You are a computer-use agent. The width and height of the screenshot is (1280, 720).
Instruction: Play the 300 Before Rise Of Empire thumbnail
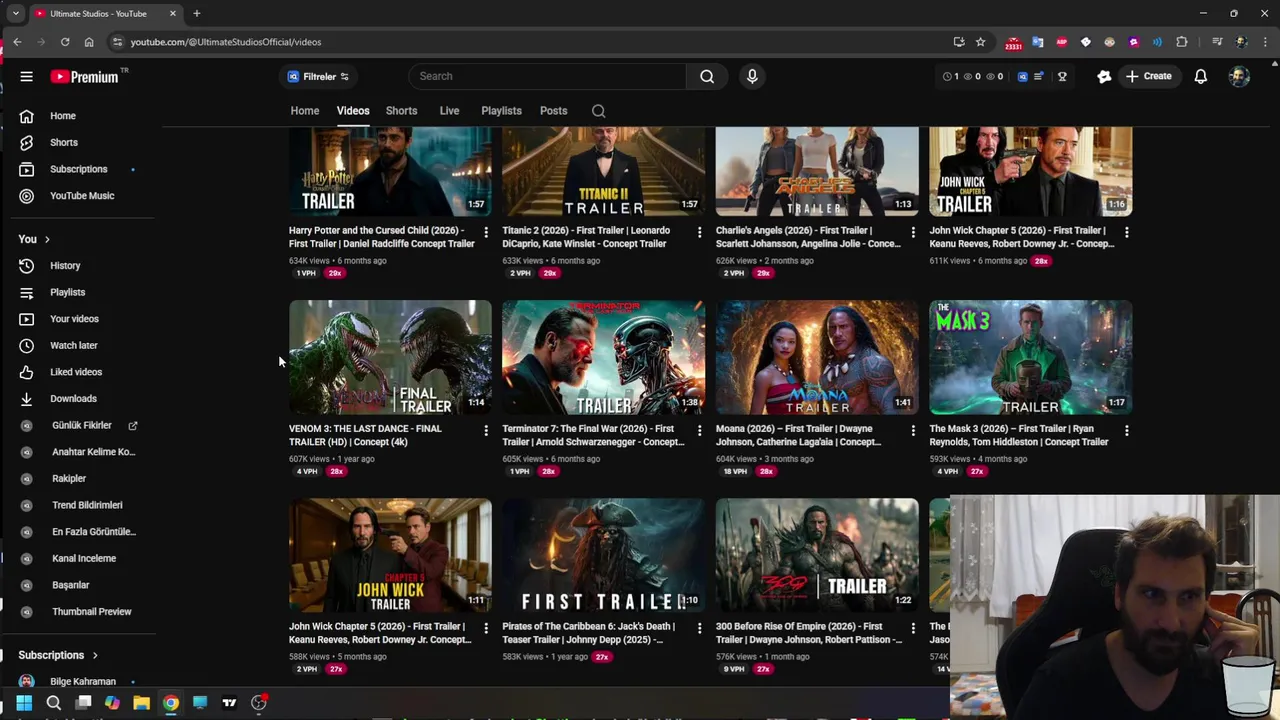(817, 555)
